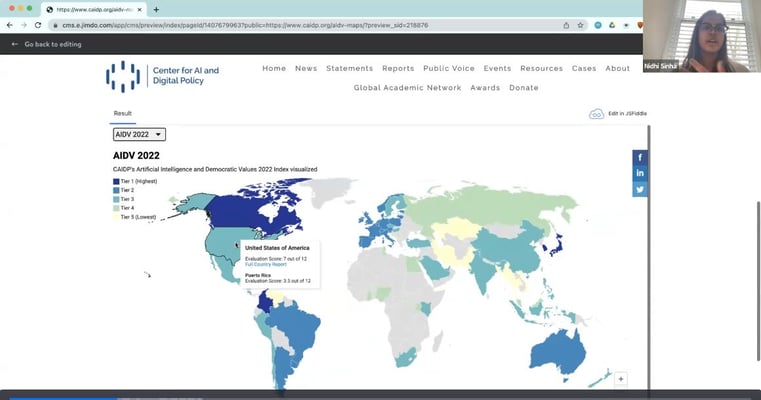Click the browser reload icon
The image size is (761, 400).
pyautogui.click(x=37, y=25)
